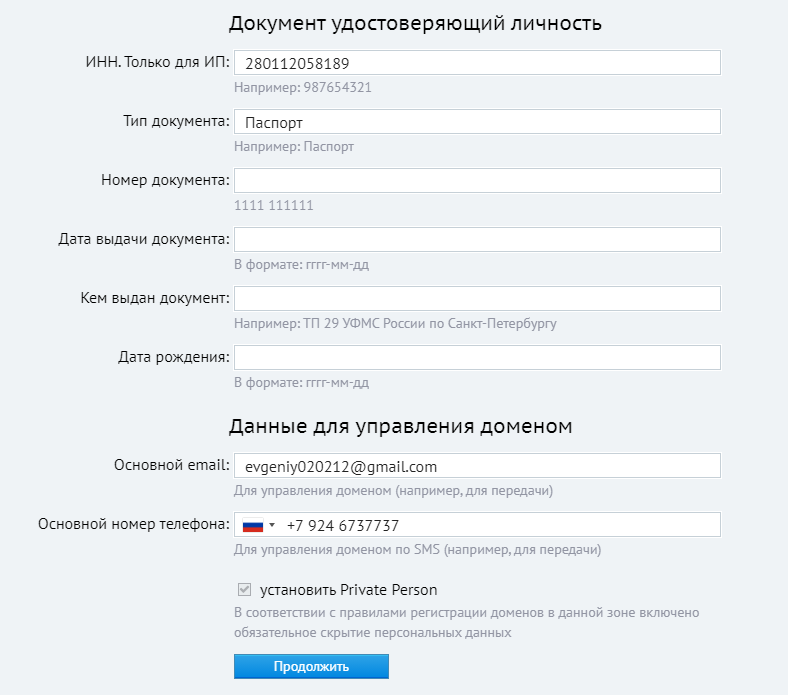
Task: Click the empty Дата рождения input
Action: click(477, 358)
